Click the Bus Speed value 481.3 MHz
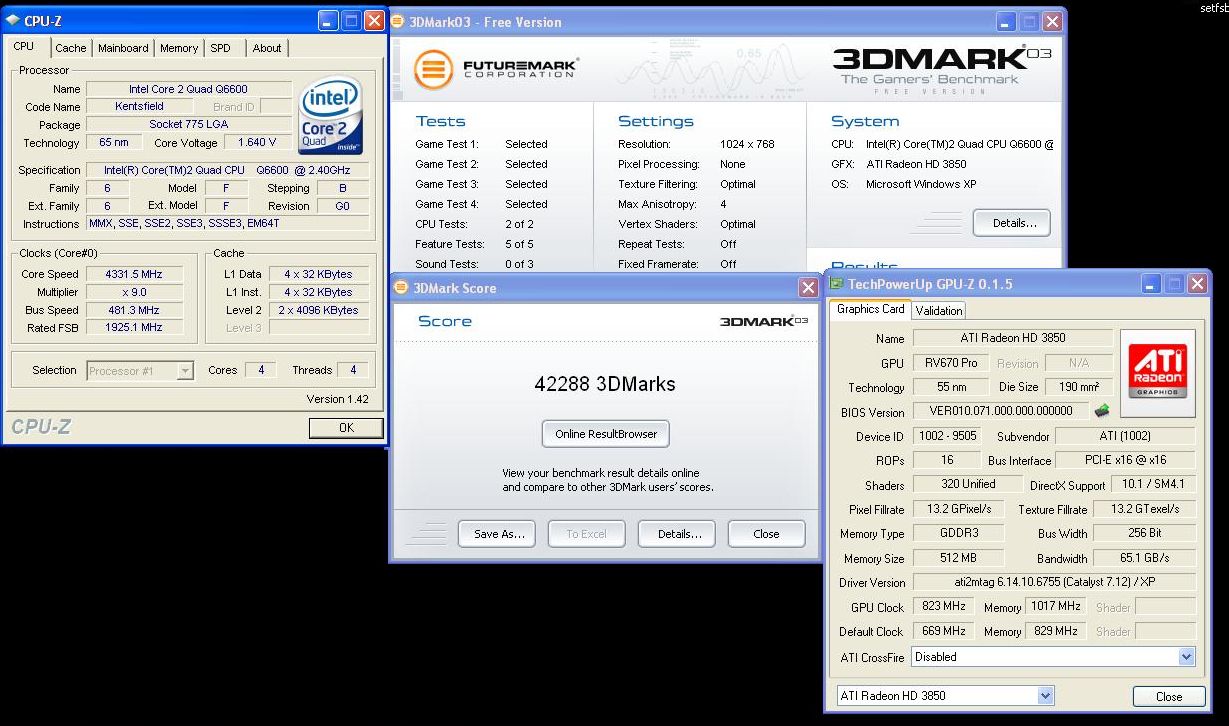 point(134,310)
